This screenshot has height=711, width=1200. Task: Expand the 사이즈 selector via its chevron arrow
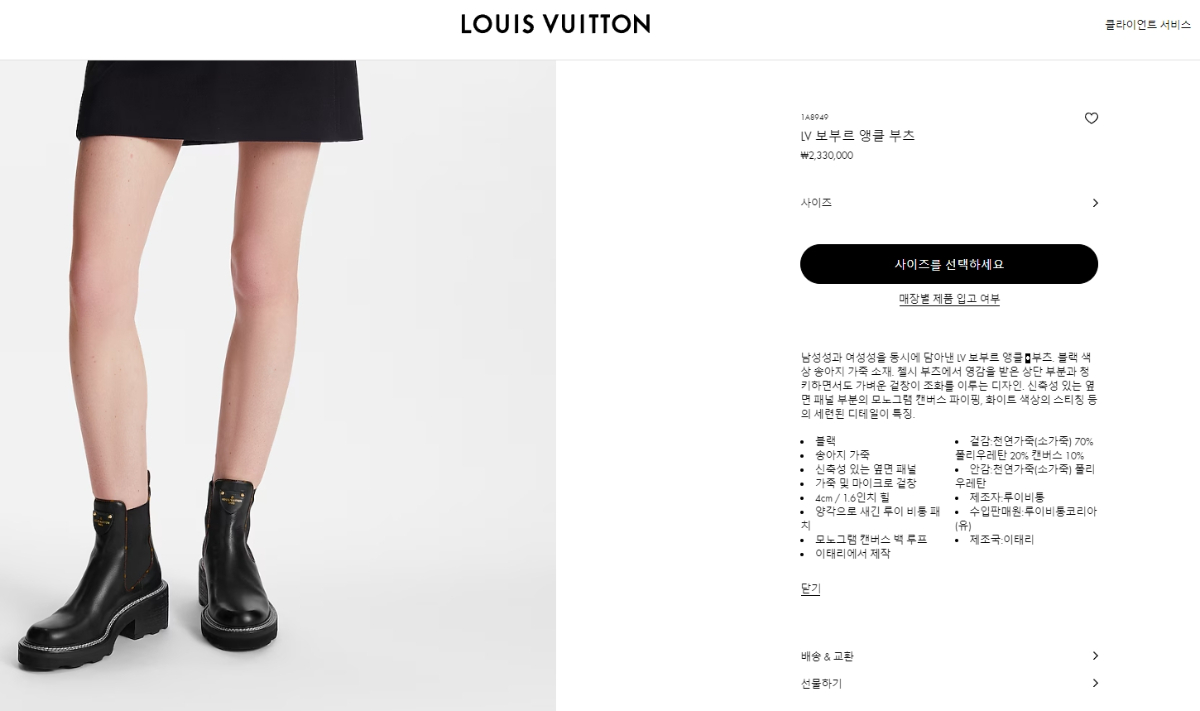pyautogui.click(x=1095, y=203)
